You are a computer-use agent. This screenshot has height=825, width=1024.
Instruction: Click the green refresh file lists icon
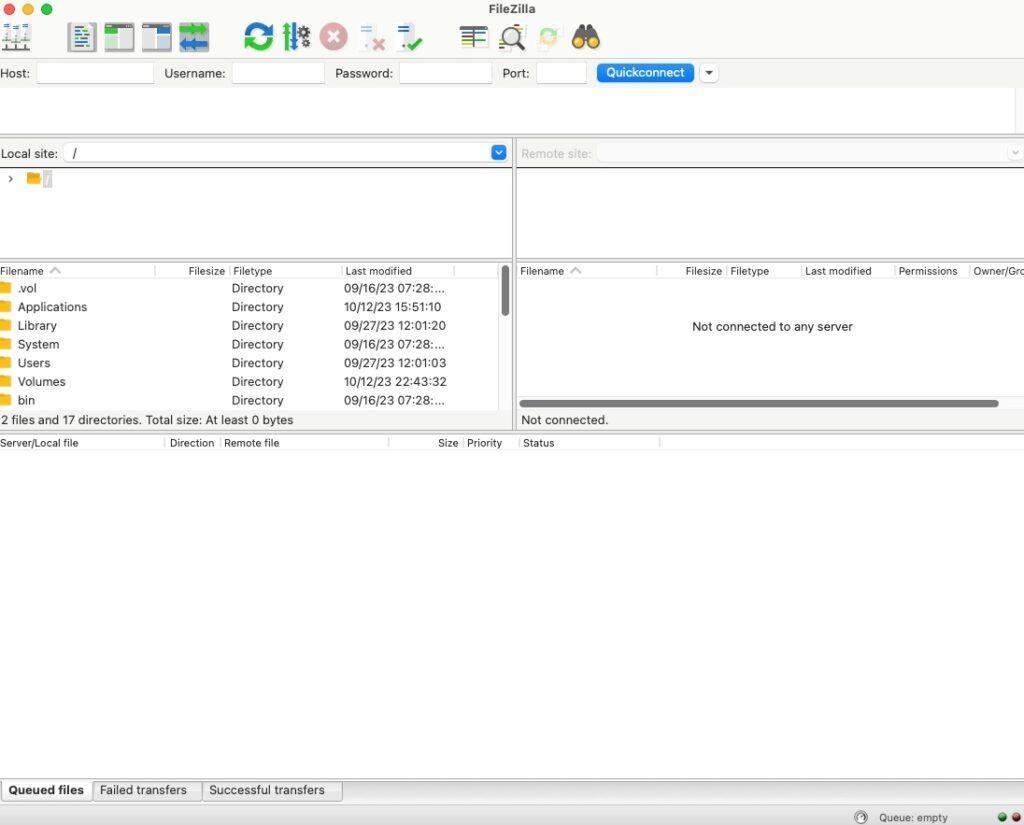click(x=259, y=37)
